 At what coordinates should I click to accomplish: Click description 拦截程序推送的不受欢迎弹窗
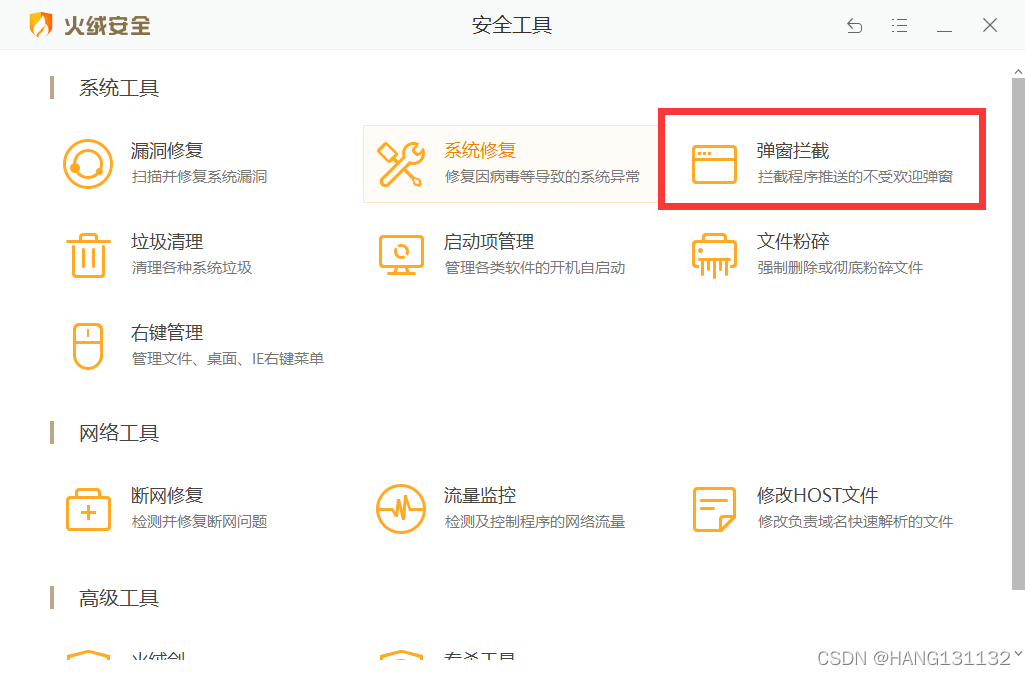855,176
